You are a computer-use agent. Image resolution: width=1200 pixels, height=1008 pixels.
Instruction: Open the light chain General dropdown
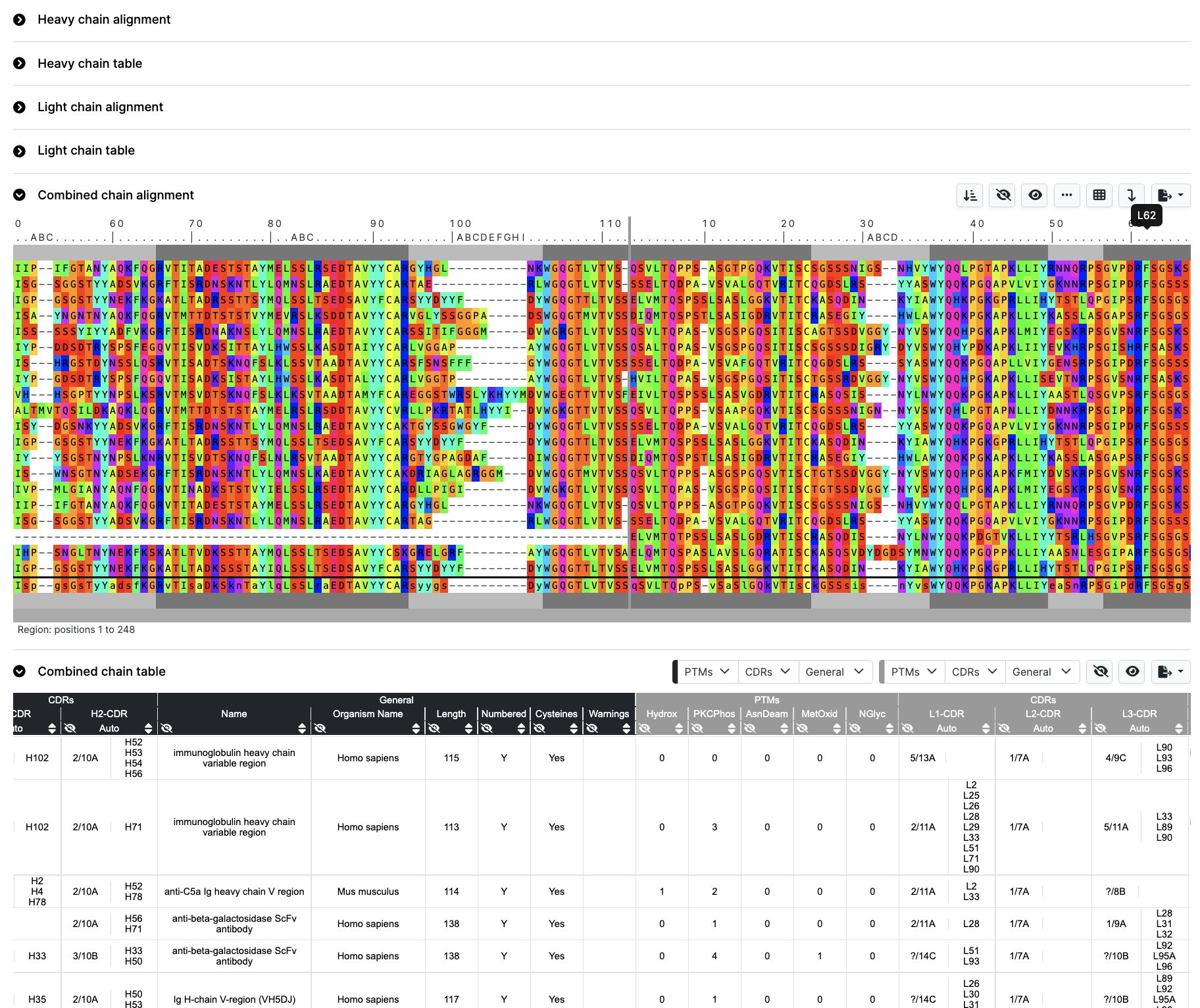pyautogui.click(x=1042, y=672)
